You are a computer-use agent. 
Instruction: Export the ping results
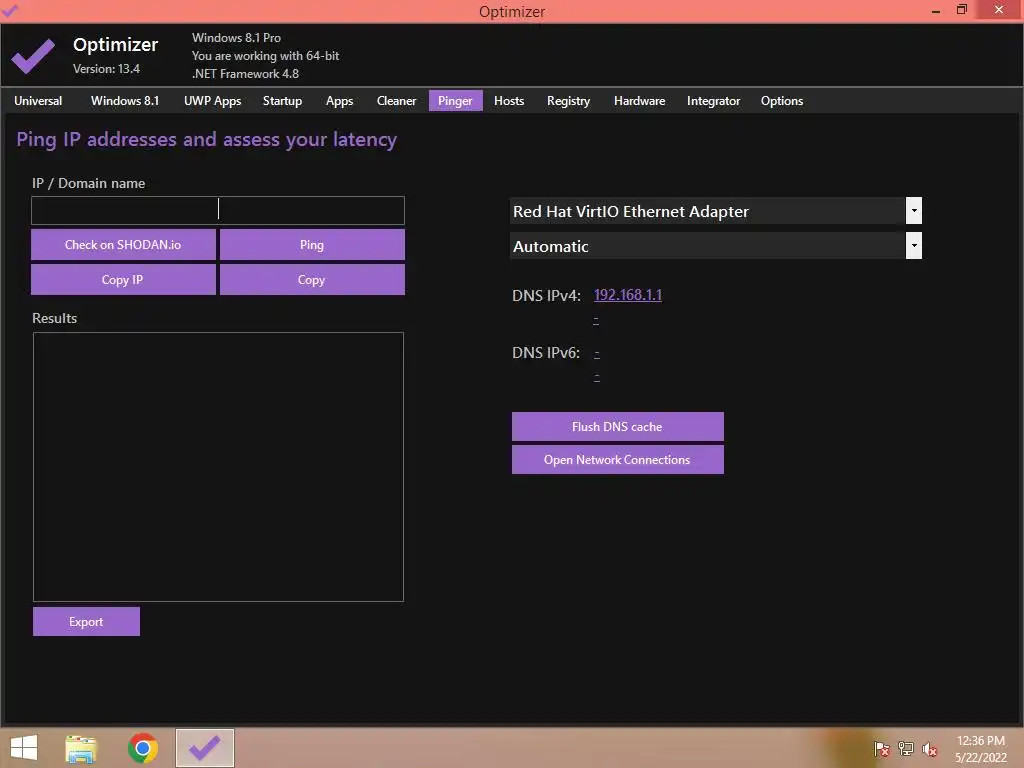click(x=86, y=622)
